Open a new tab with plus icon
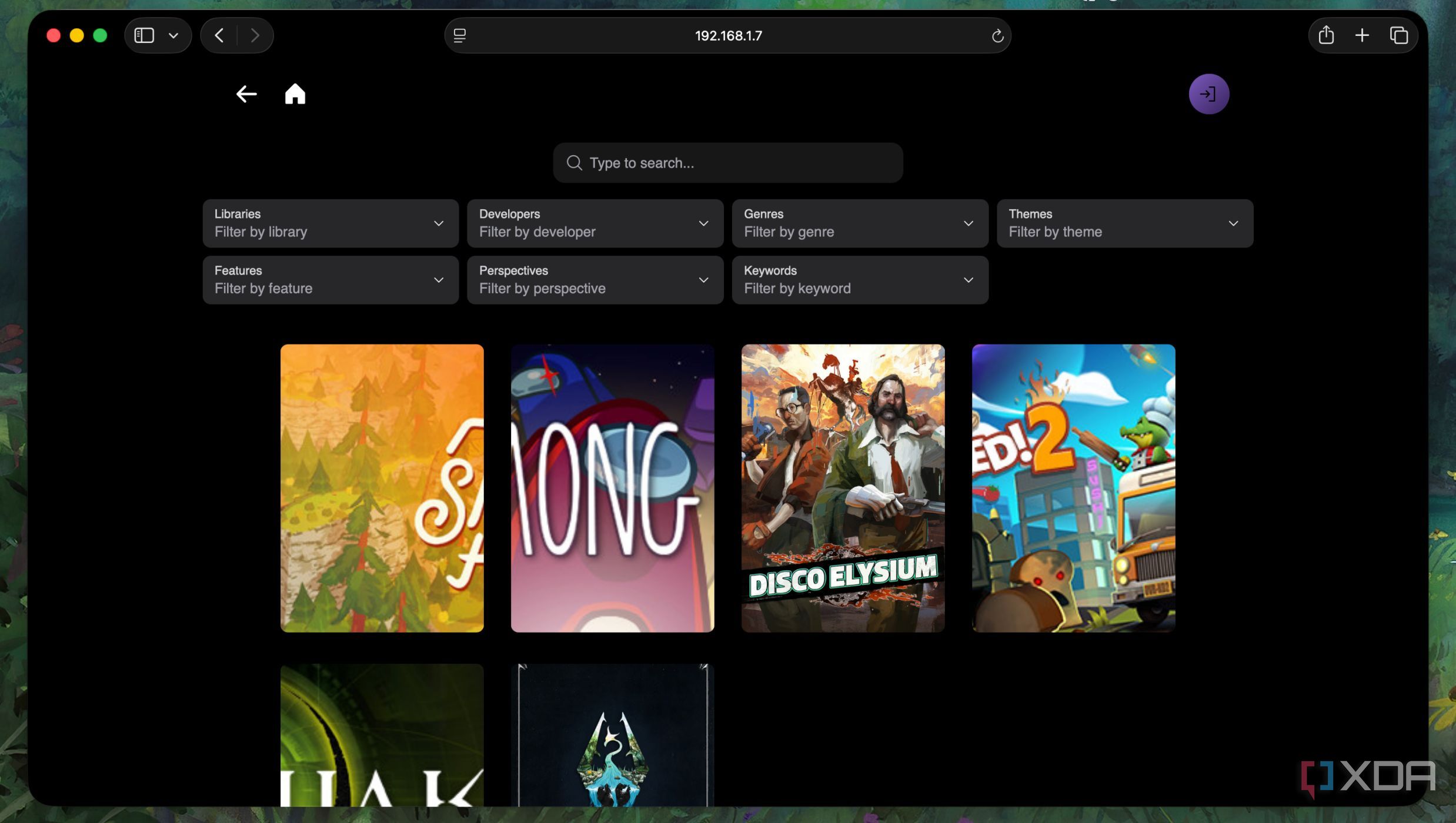Image resolution: width=1456 pixels, height=823 pixels. click(1362, 36)
